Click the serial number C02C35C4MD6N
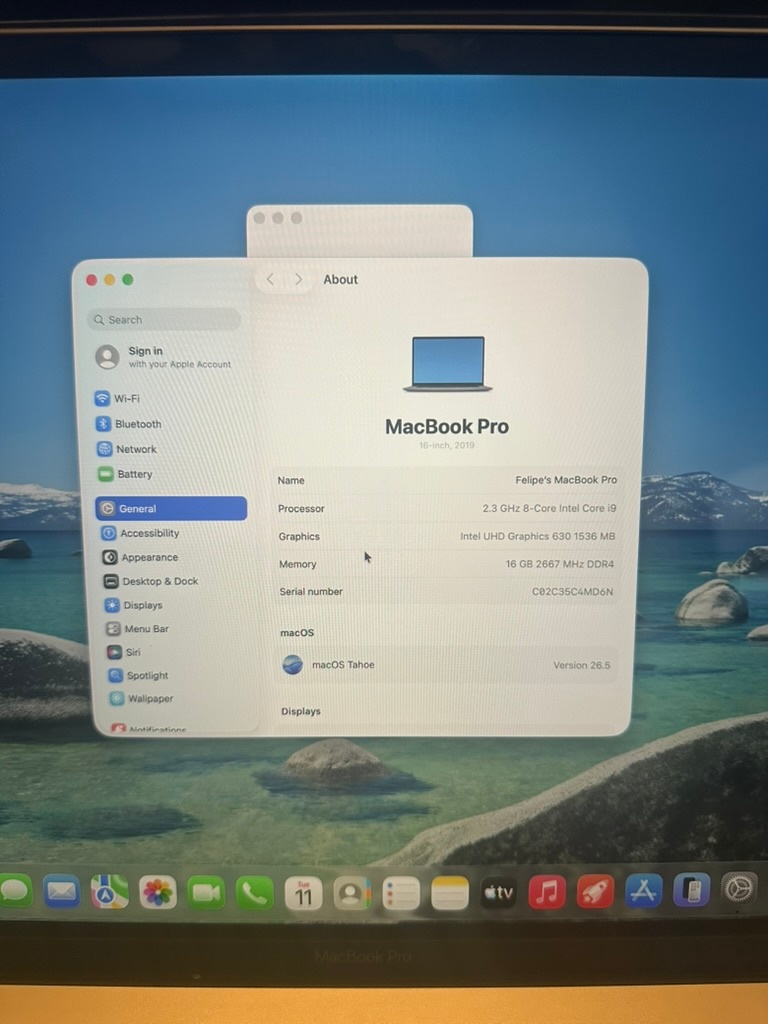 point(573,592)
